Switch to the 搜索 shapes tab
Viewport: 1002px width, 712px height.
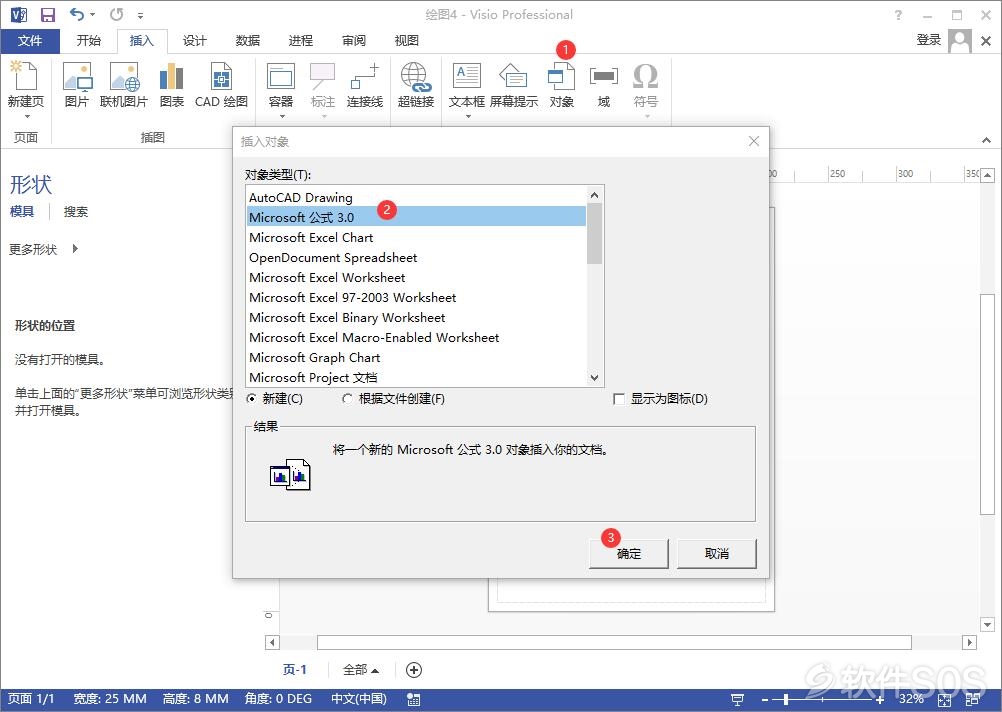pyautogui.click(x=75, y=212)
